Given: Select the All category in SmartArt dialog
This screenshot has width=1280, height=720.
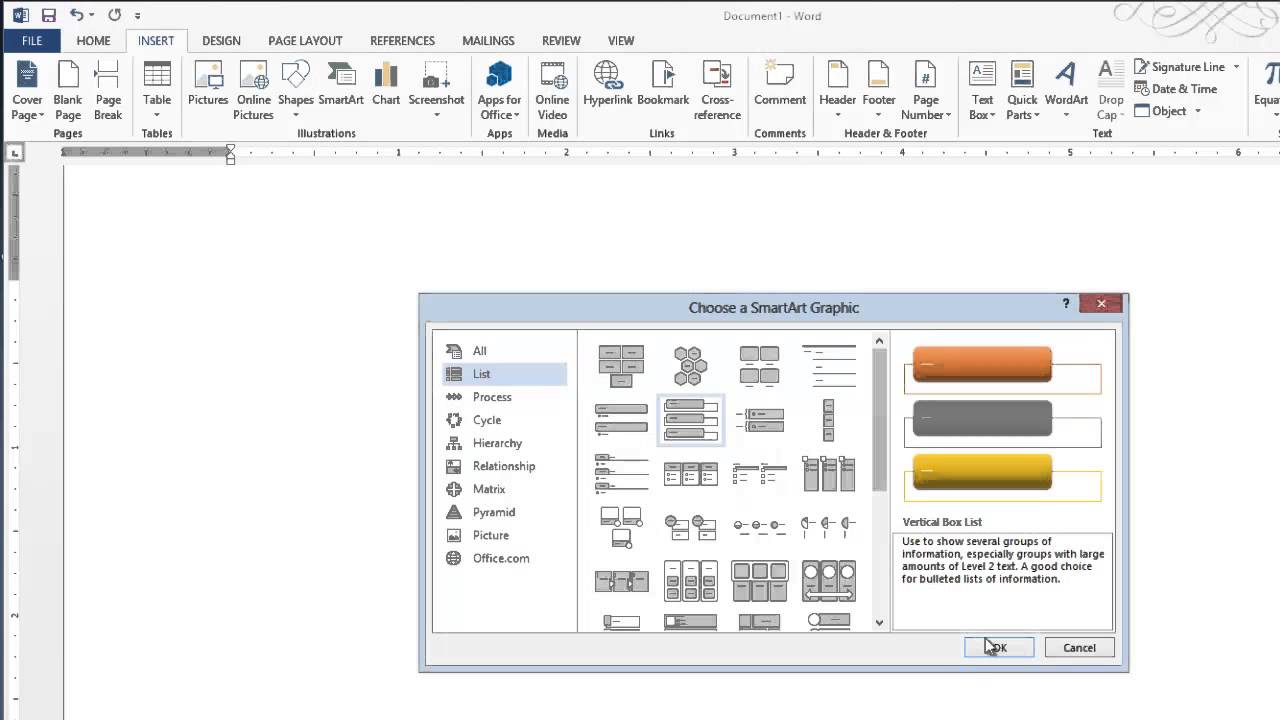Looking at the screenshot, I should (504, 351).
